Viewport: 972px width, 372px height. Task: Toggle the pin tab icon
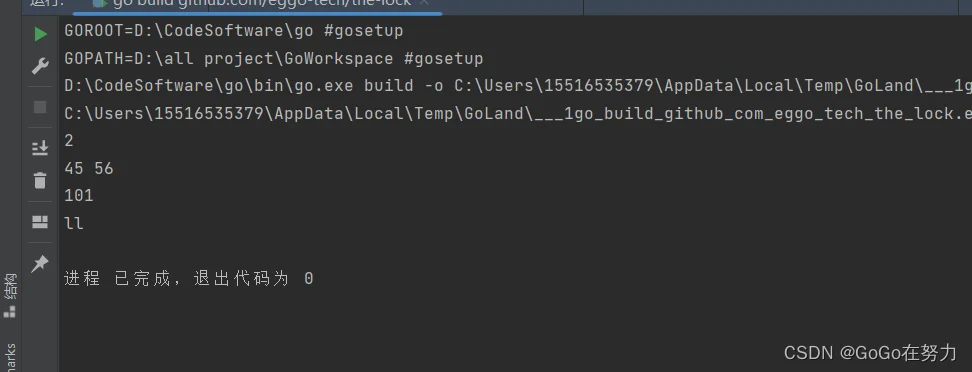point(40,264)
